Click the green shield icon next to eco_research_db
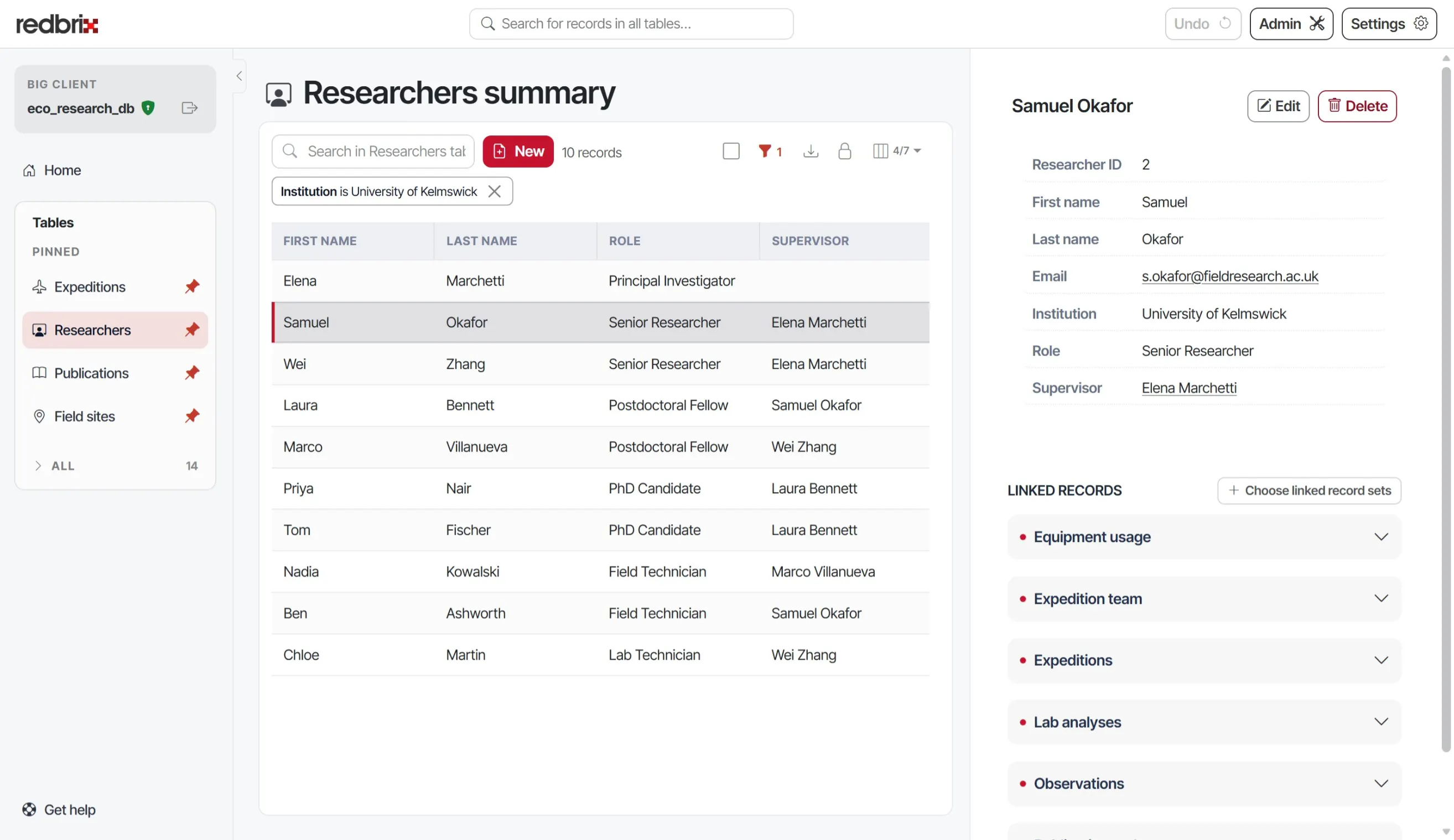Image resolution: width=1454 pixels, height=840 pixels. click(148, 108)
